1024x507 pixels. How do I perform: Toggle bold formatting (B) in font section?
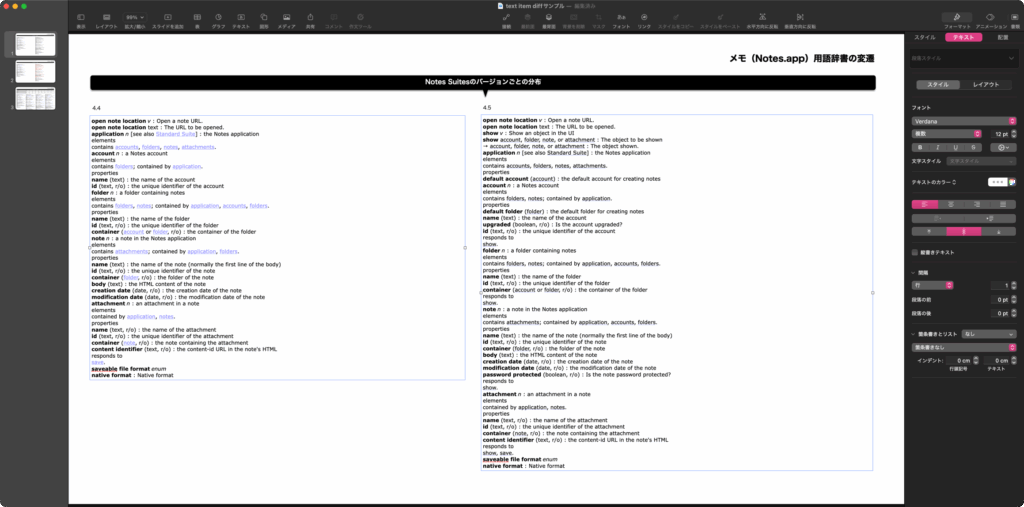(920, 147)
